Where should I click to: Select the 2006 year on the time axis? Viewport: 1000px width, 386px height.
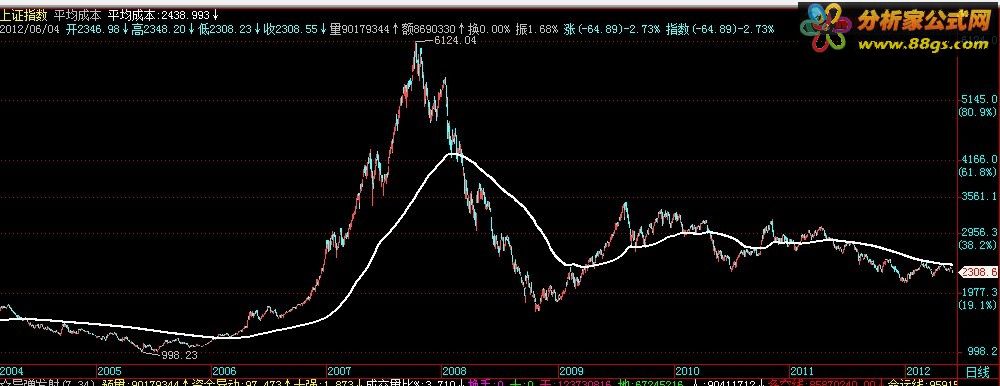(x=224, y=371)
